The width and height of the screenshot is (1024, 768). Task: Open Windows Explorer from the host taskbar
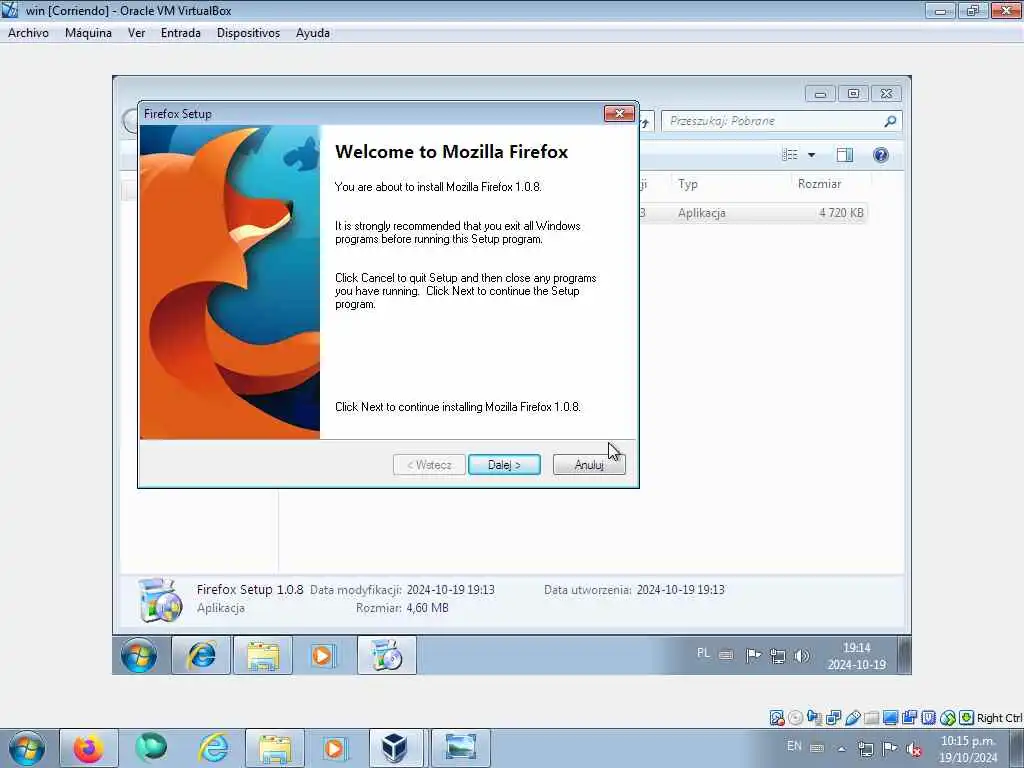point(275,748)
